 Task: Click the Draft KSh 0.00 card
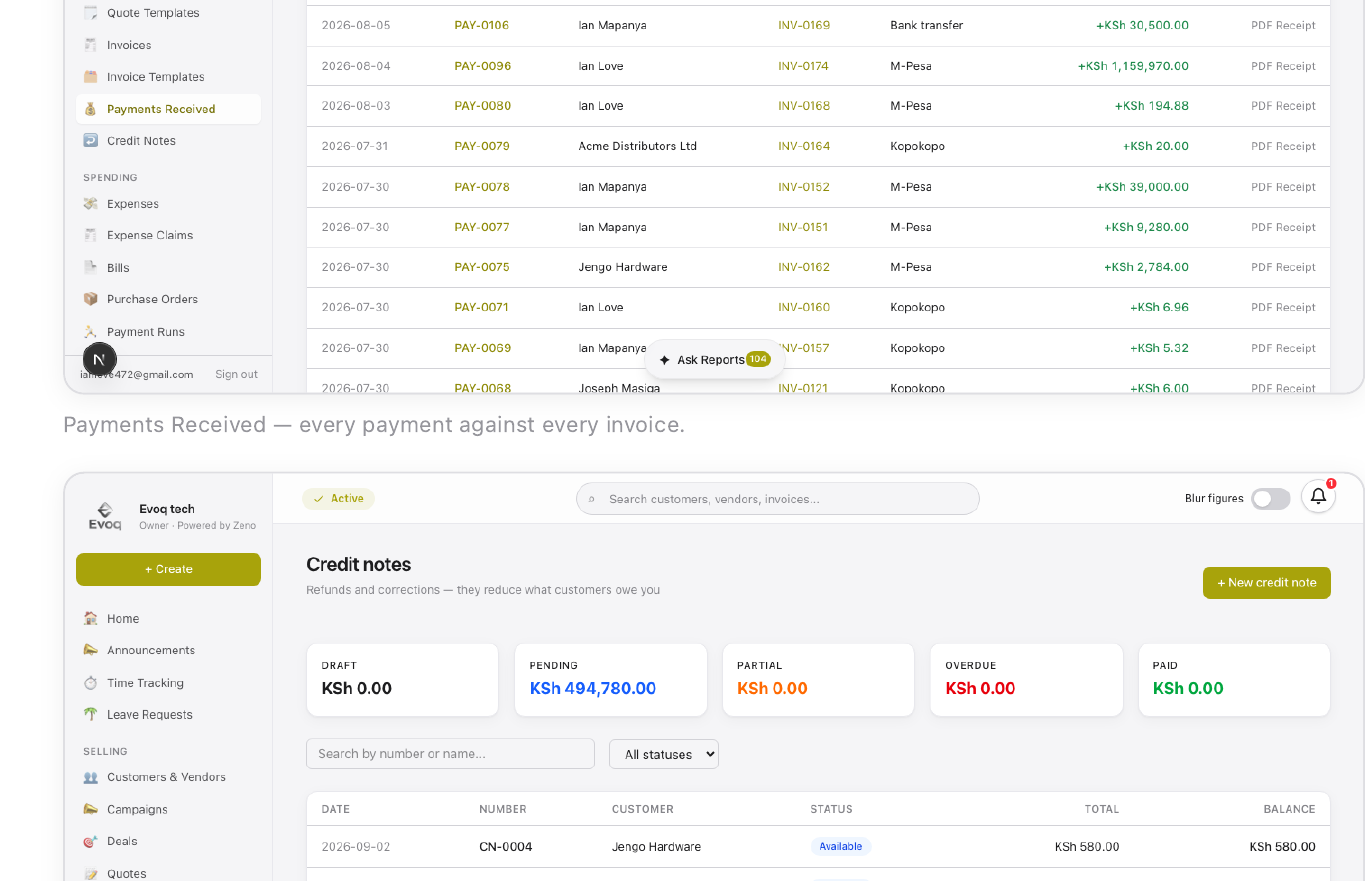point(402,680)
